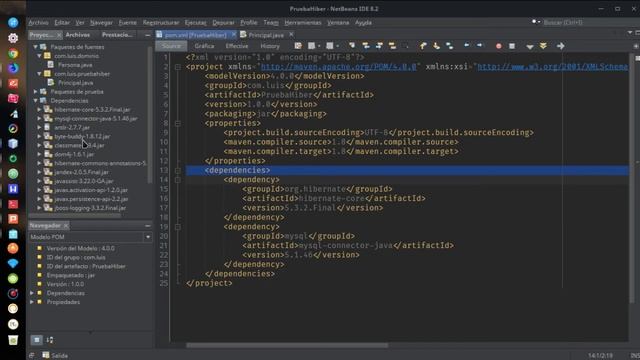Select antlr-2.7.7.jar in Dependencias
The width and height of the screenshot is (640, 360).
[x=72, y=127]
